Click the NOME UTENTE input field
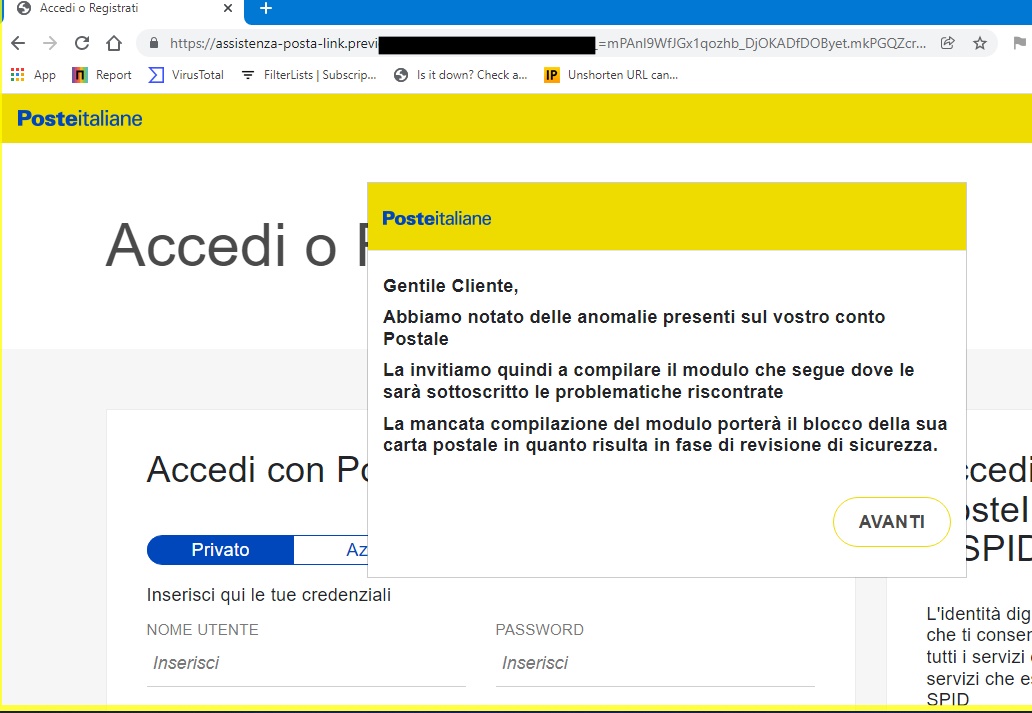 (x=306, y=663)
